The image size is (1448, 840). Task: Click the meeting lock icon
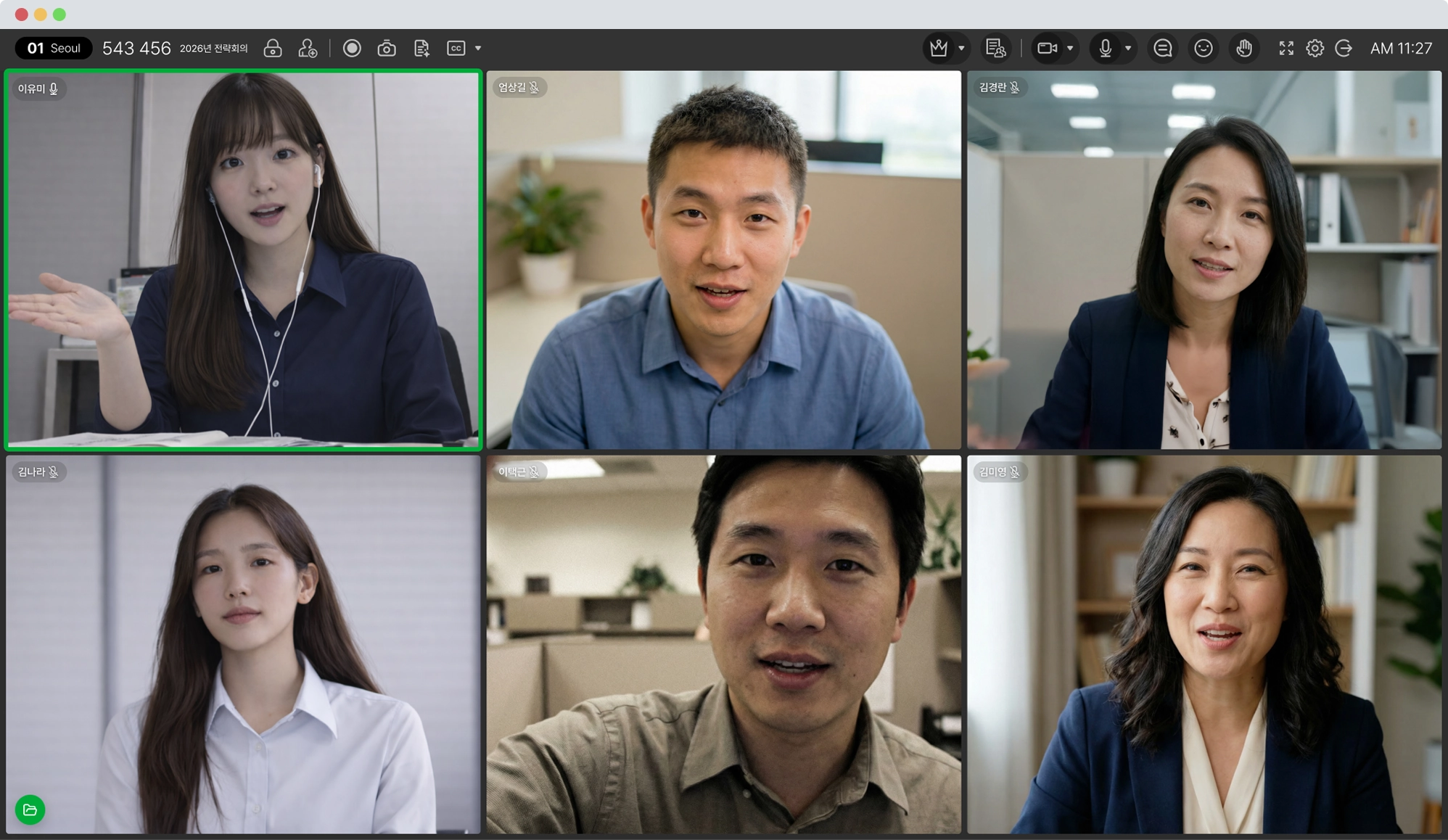[x=273, y=48]
